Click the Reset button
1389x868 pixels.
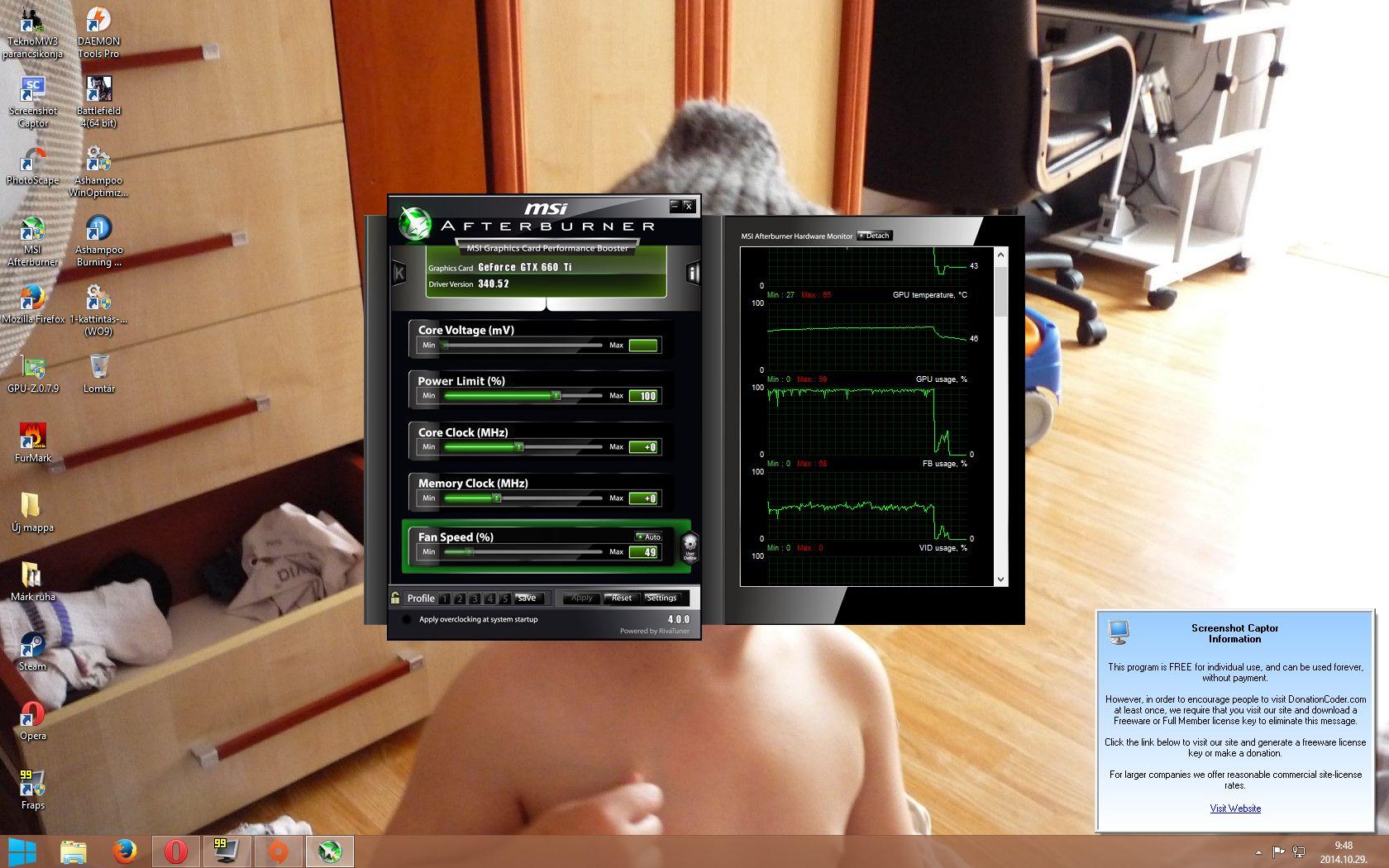621,598
